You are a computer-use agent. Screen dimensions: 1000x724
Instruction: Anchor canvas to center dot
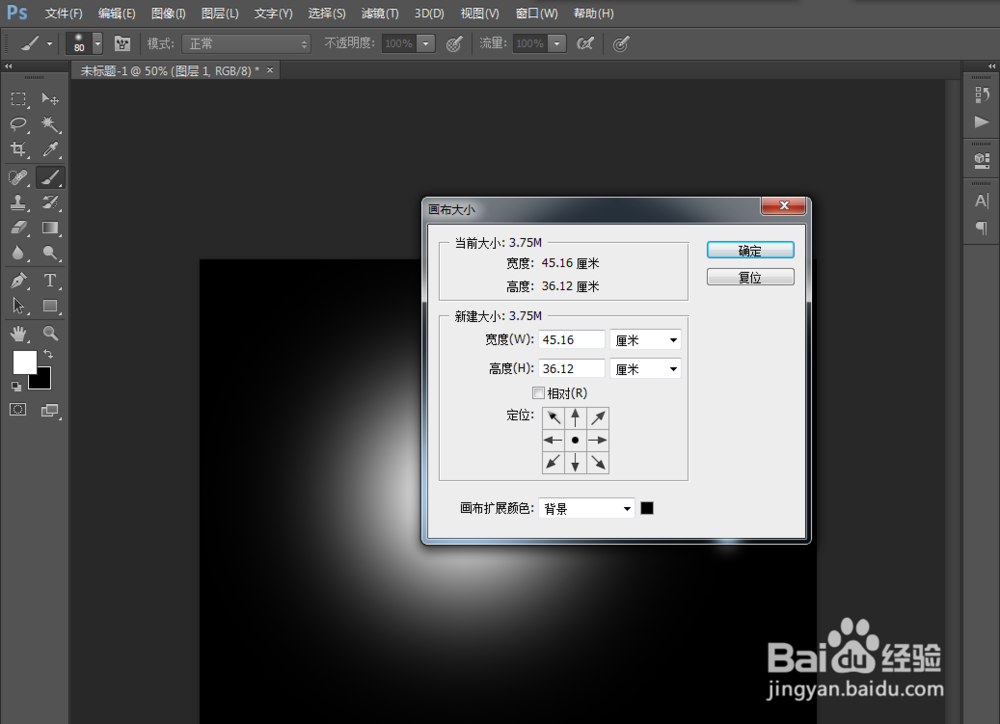575,440
